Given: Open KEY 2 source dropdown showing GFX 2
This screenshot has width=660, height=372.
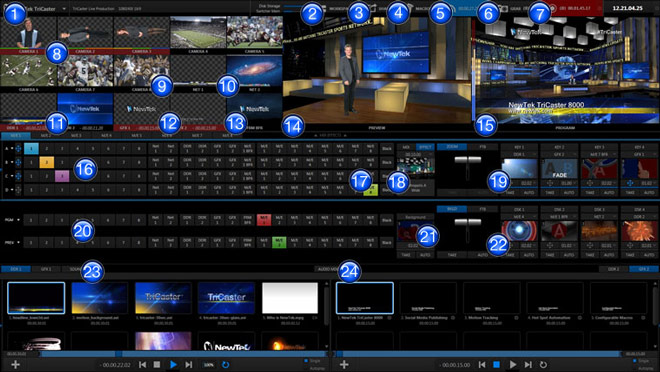Looking at the screenshot, I should click(559, 154).
